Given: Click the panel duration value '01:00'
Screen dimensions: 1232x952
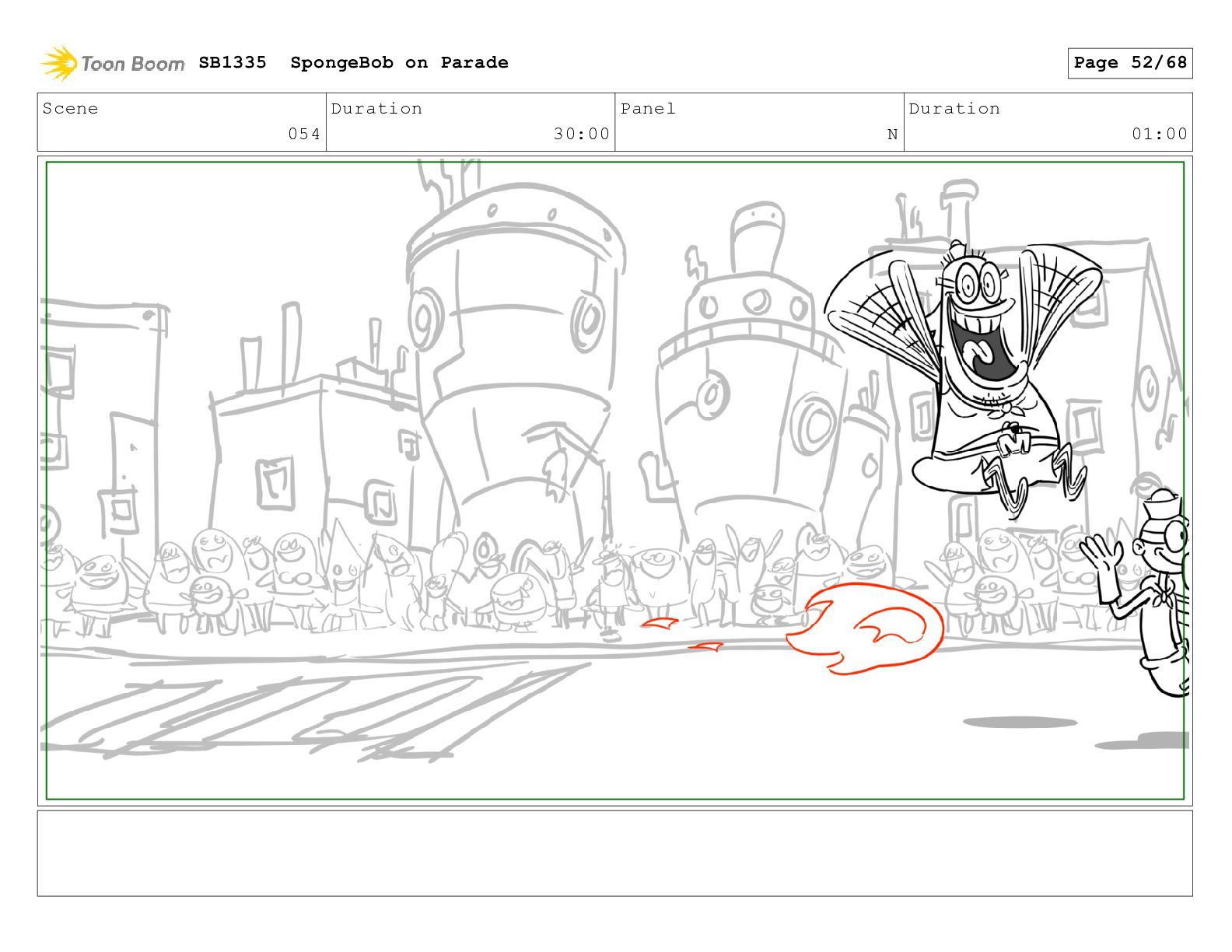Looking at the screenshot, I should [x=1160, y=134].
